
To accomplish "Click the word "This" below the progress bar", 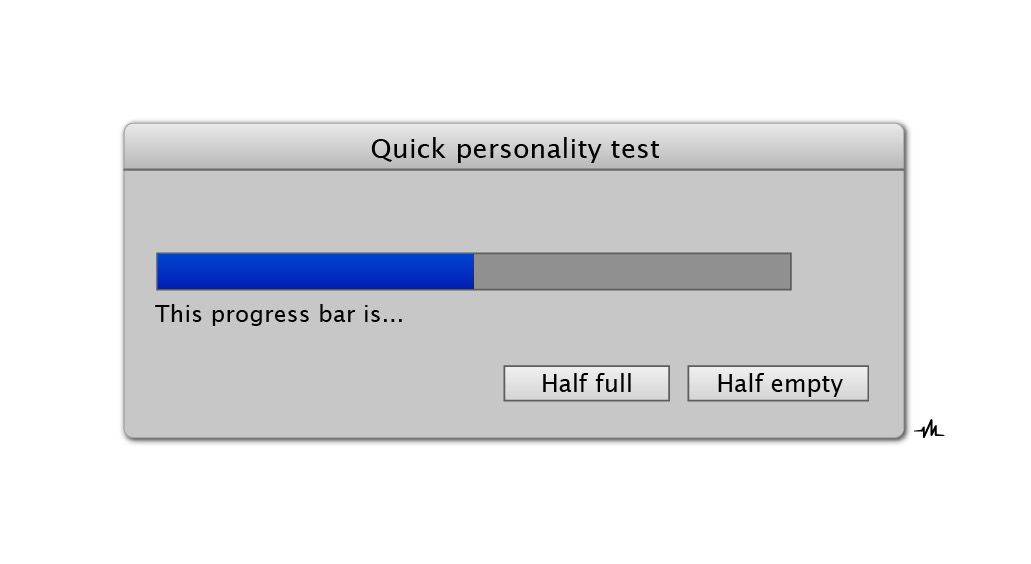I will pyautogui.click(x=179, y=315).
